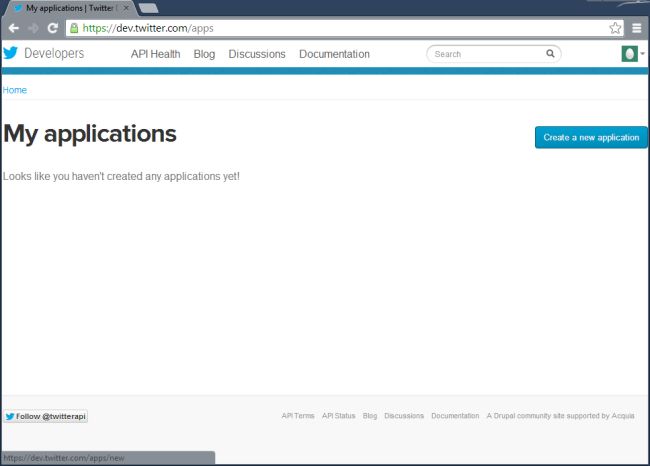Open the Chrome hamburger menu
This screenshot has width=650, height=466.
[x=637, y=28]
